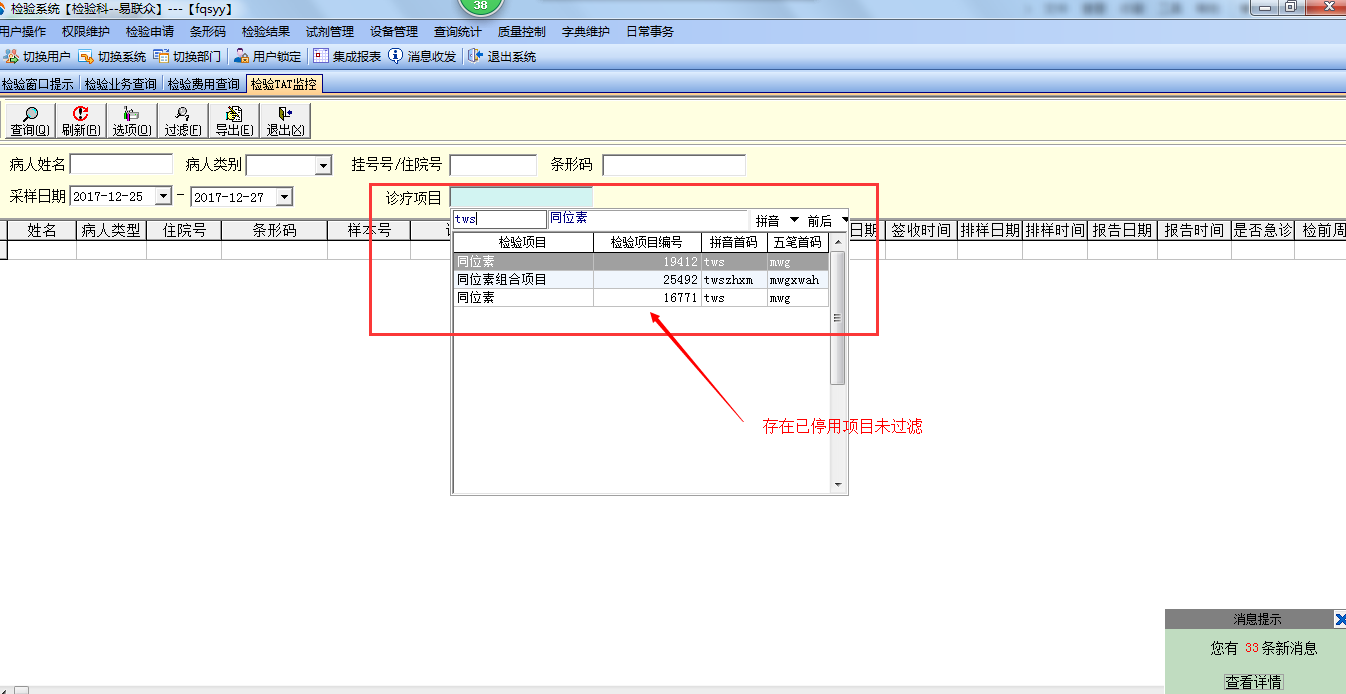Open the 日常事务 menu
The height and width of the screenshot is (694, 1346).
point(650,32)
